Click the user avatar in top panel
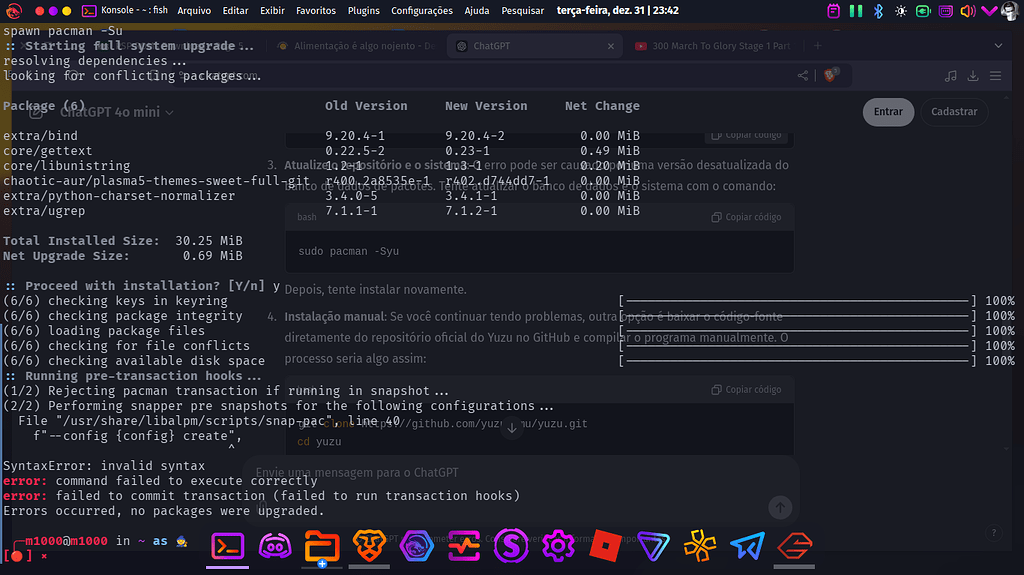Image resolution: width=1024 pixels, height=575 pixels. click(x=1010, y=10)
